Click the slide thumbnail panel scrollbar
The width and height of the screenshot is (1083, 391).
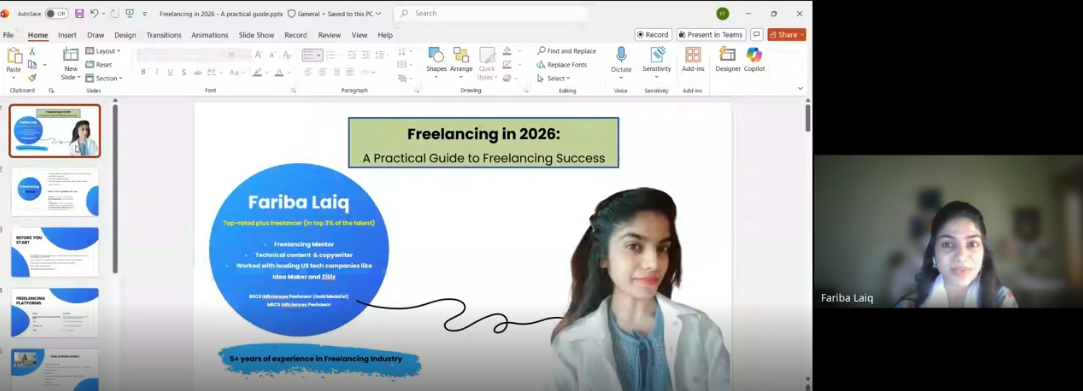[x=115, y=188]
